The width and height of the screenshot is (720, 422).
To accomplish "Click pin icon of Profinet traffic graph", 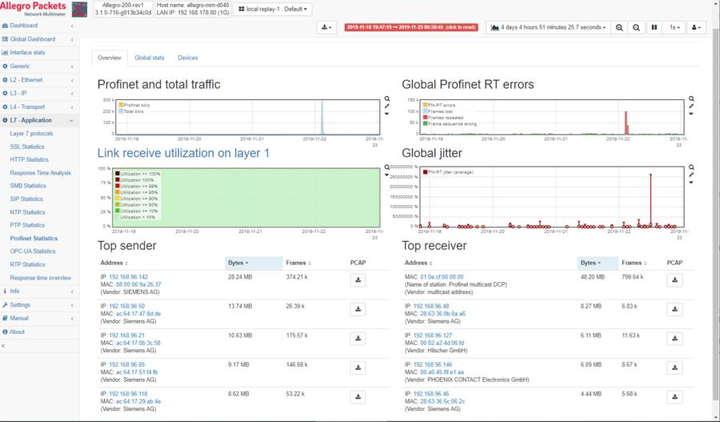I will coord(387,106).
